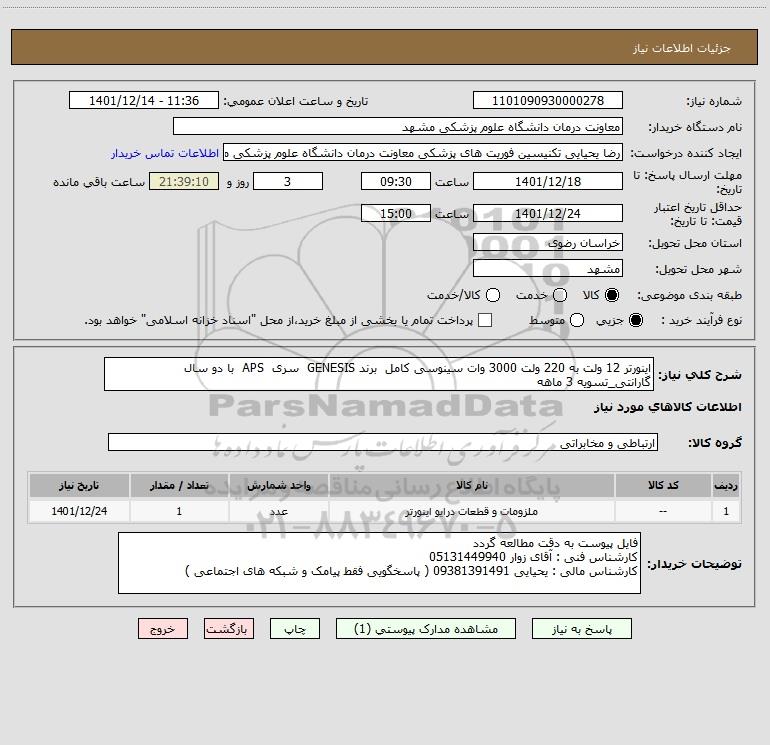Image resolution: width=770 pixels, height=745 pixels.
Task: Click the response deadline time 09:30
Action: (396, 181)
